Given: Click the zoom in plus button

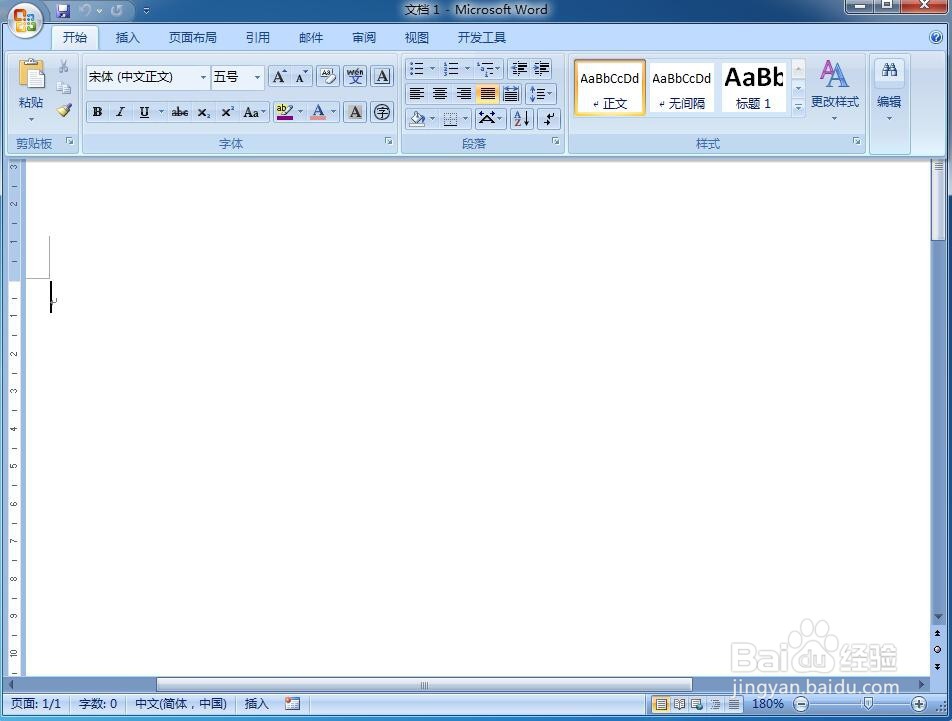Looking at the screenshot, I should pos(919,704).
